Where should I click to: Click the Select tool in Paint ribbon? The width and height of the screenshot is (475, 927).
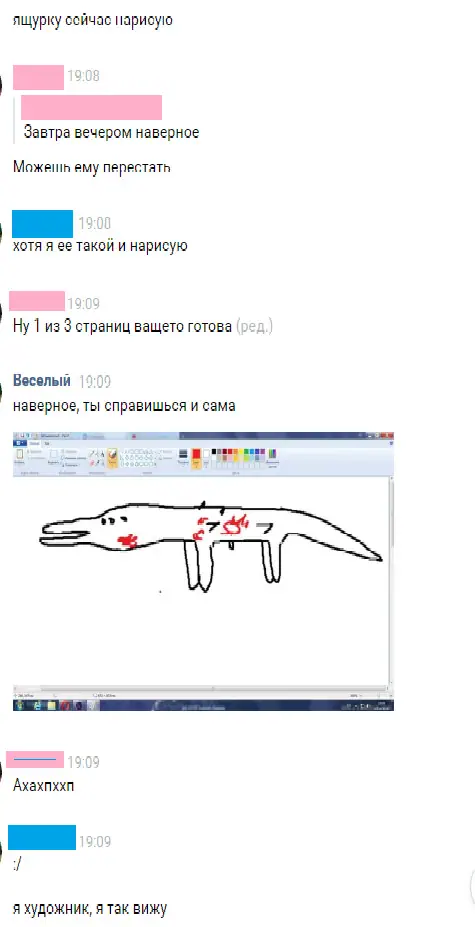(x=53, y=456)
